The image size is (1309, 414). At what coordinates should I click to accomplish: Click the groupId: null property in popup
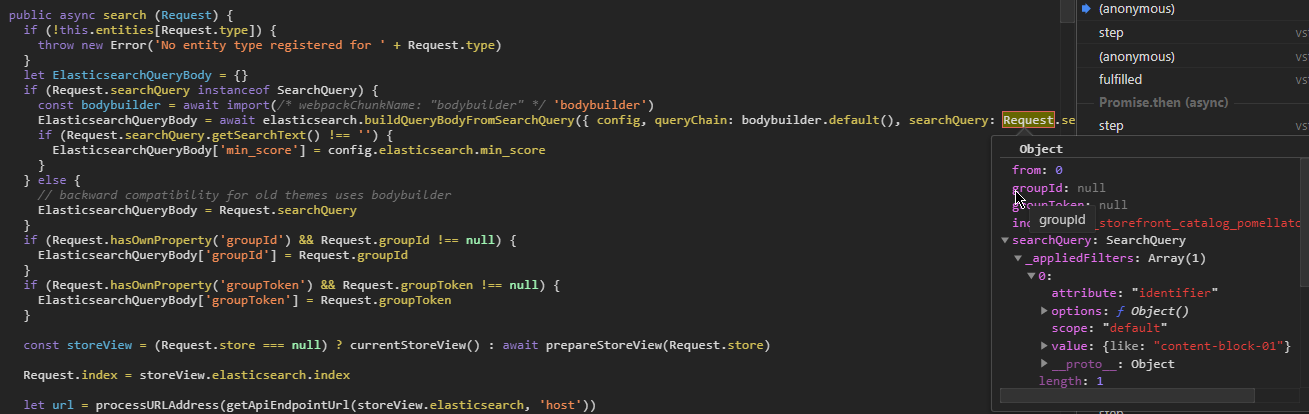coord(1058,188)
